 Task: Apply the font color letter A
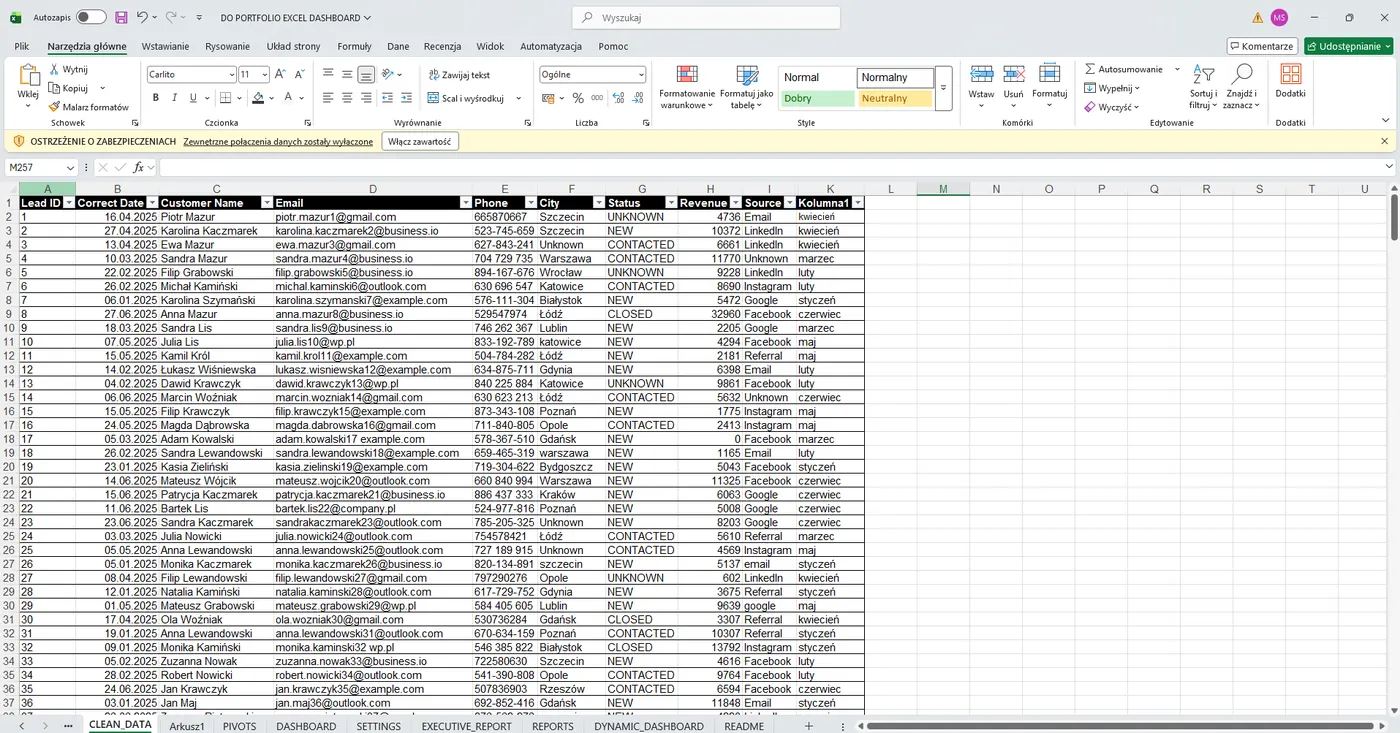click(x=288, y=98)
